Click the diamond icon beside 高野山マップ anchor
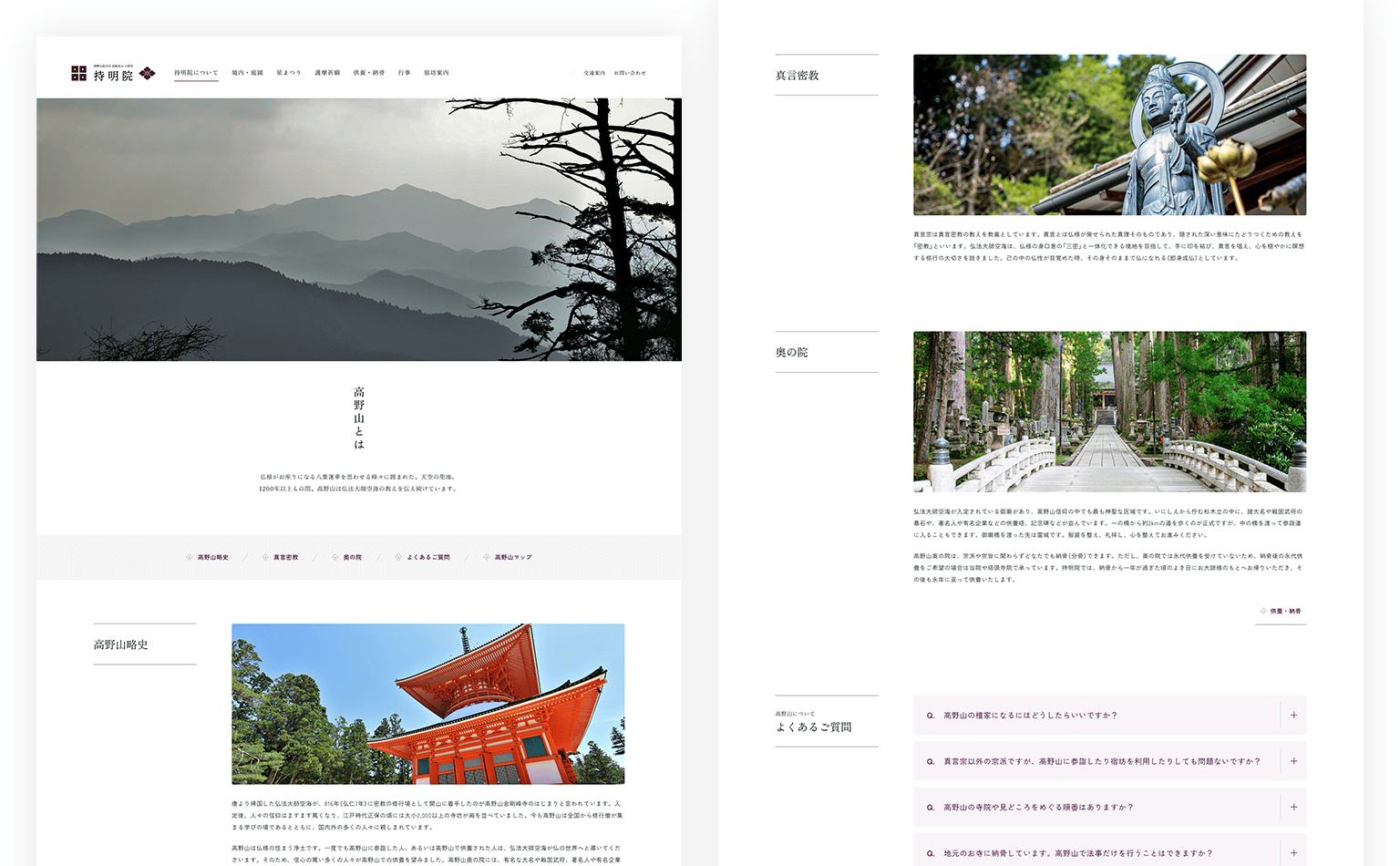The height and width of the screenshot is (866, 1400). (x=487, y=557)
